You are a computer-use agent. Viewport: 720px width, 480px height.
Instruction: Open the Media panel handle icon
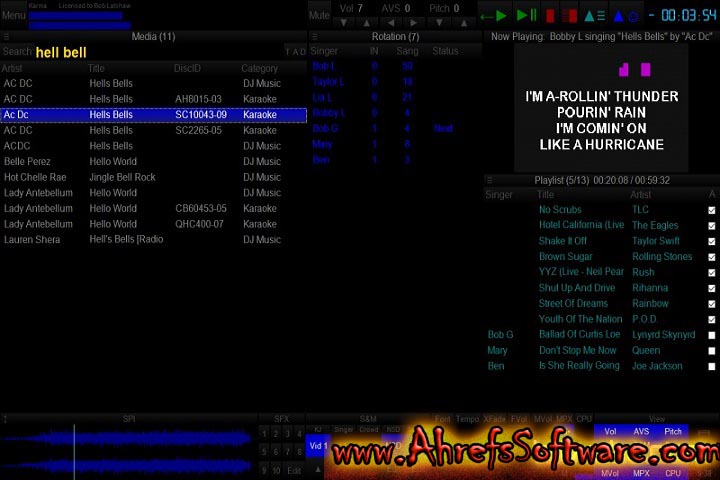click(x=6, y=36)
